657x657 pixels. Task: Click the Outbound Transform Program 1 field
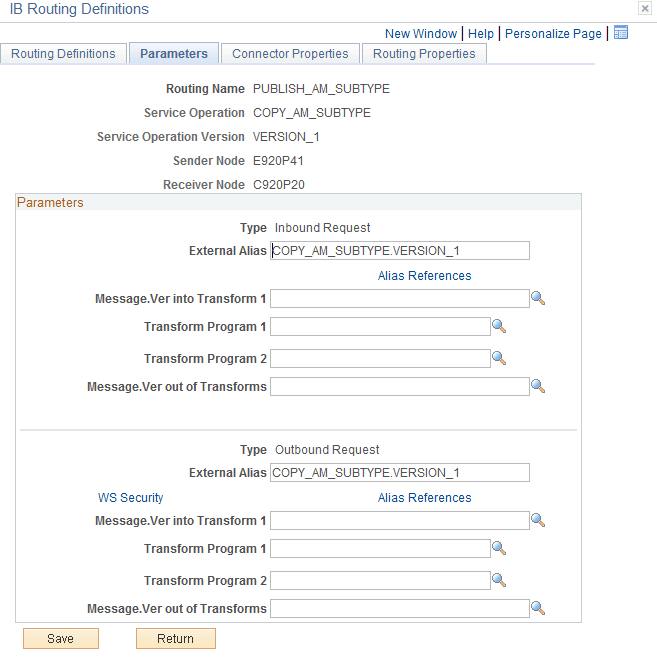[380, 548]
